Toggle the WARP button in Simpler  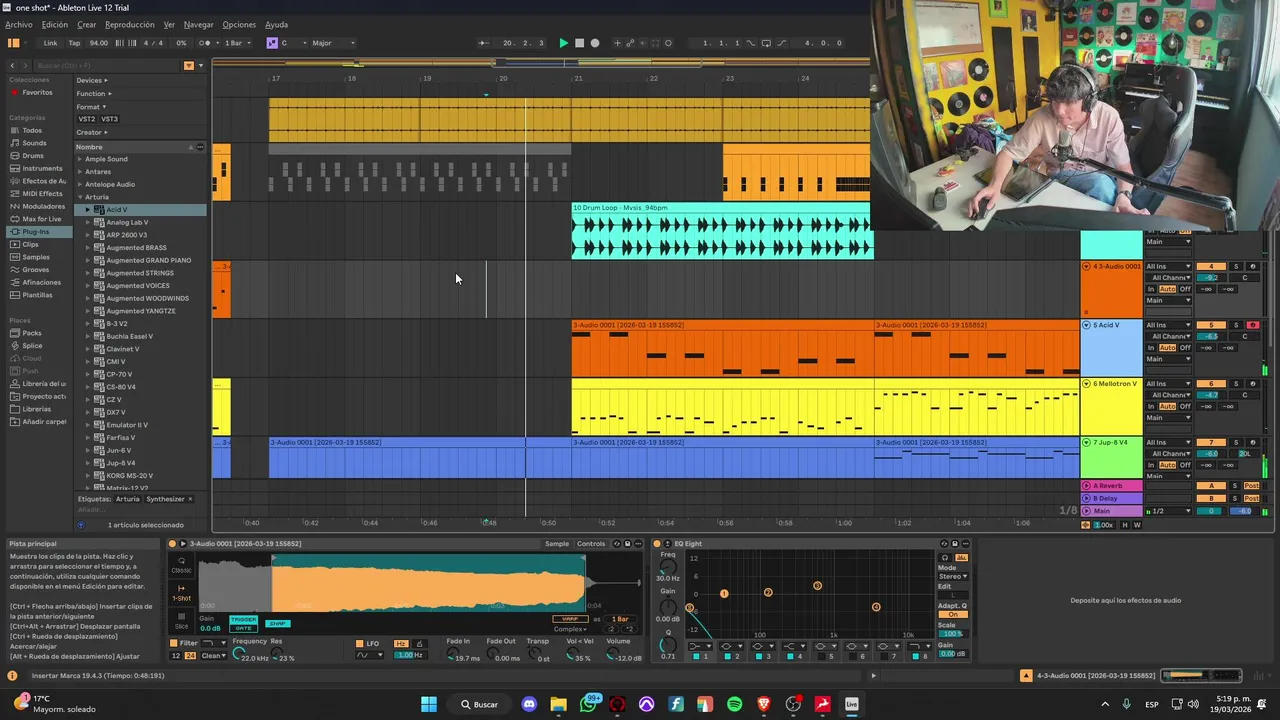pyautogui.click(x=570, y=619)
